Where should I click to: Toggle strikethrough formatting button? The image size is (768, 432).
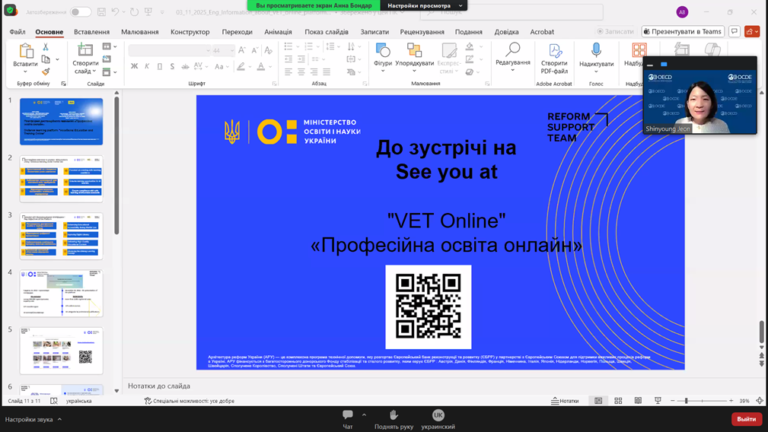(185, 66)
